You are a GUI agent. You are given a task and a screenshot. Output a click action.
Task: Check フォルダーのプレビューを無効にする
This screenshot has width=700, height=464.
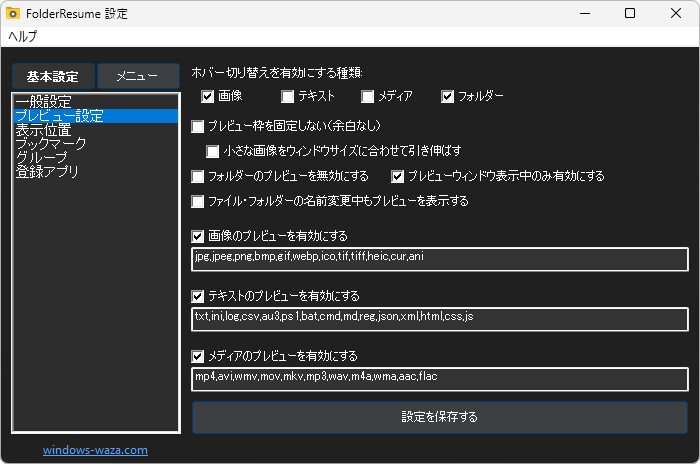click(x=197, y=176)
